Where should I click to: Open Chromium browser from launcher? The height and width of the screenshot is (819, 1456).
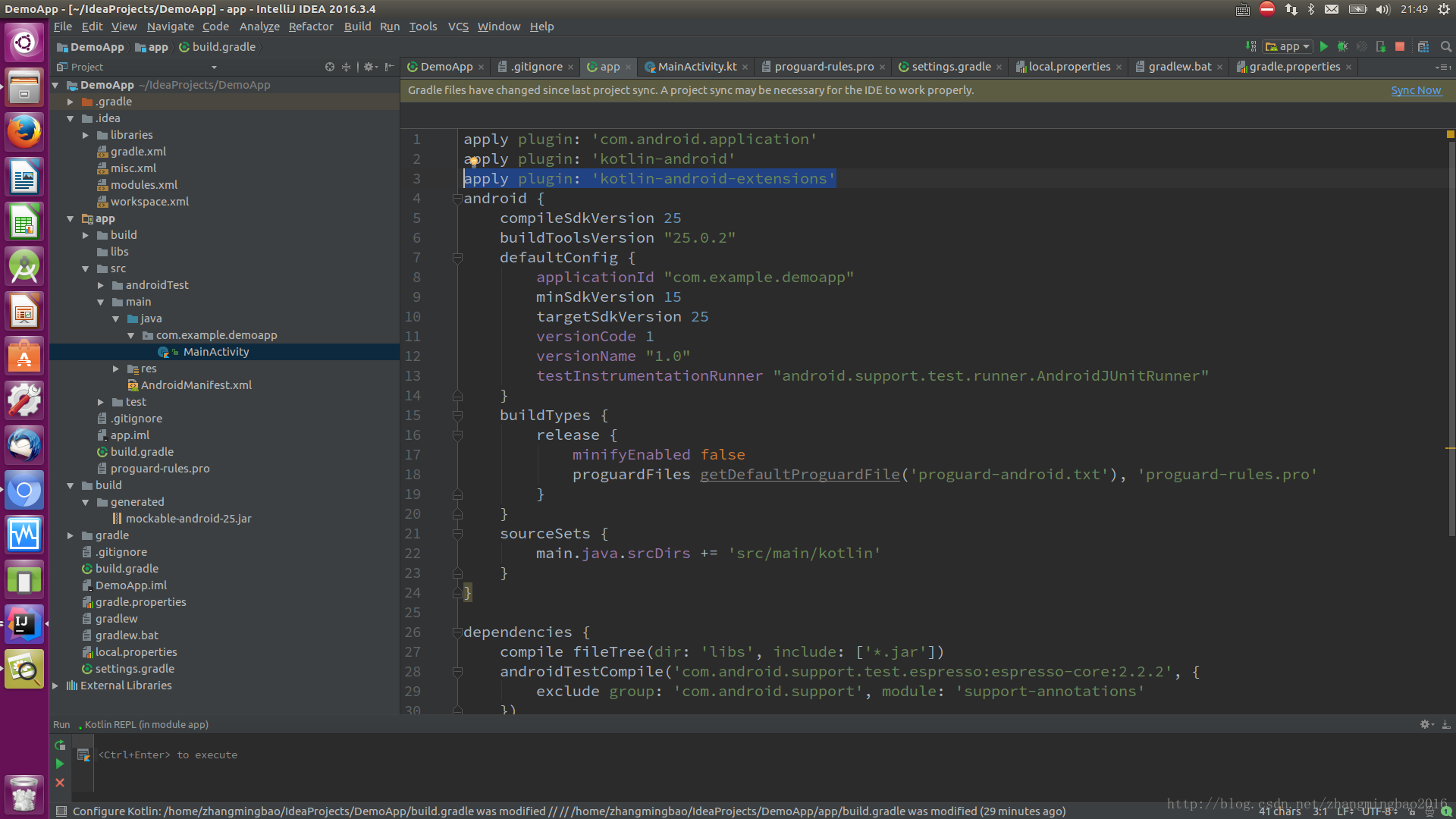pos(24,491)
